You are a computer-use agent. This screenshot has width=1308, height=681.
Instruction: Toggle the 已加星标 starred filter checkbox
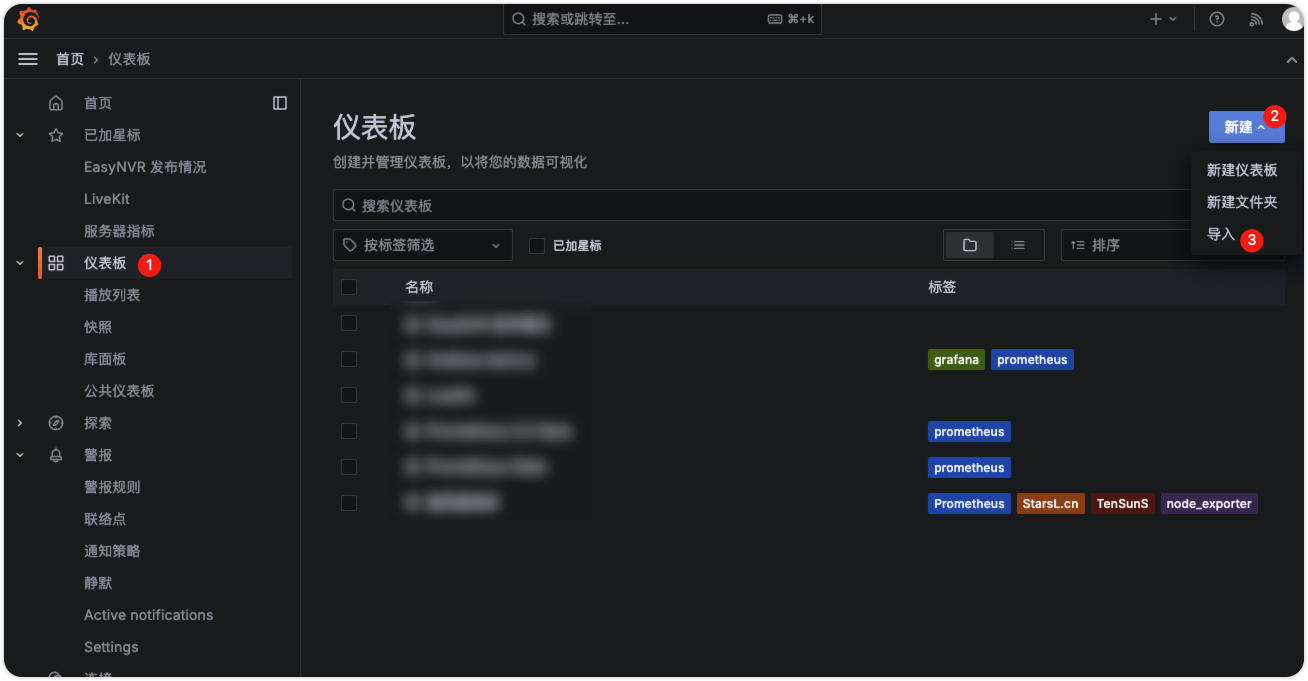pyautogui.click(x=537, y=245)
